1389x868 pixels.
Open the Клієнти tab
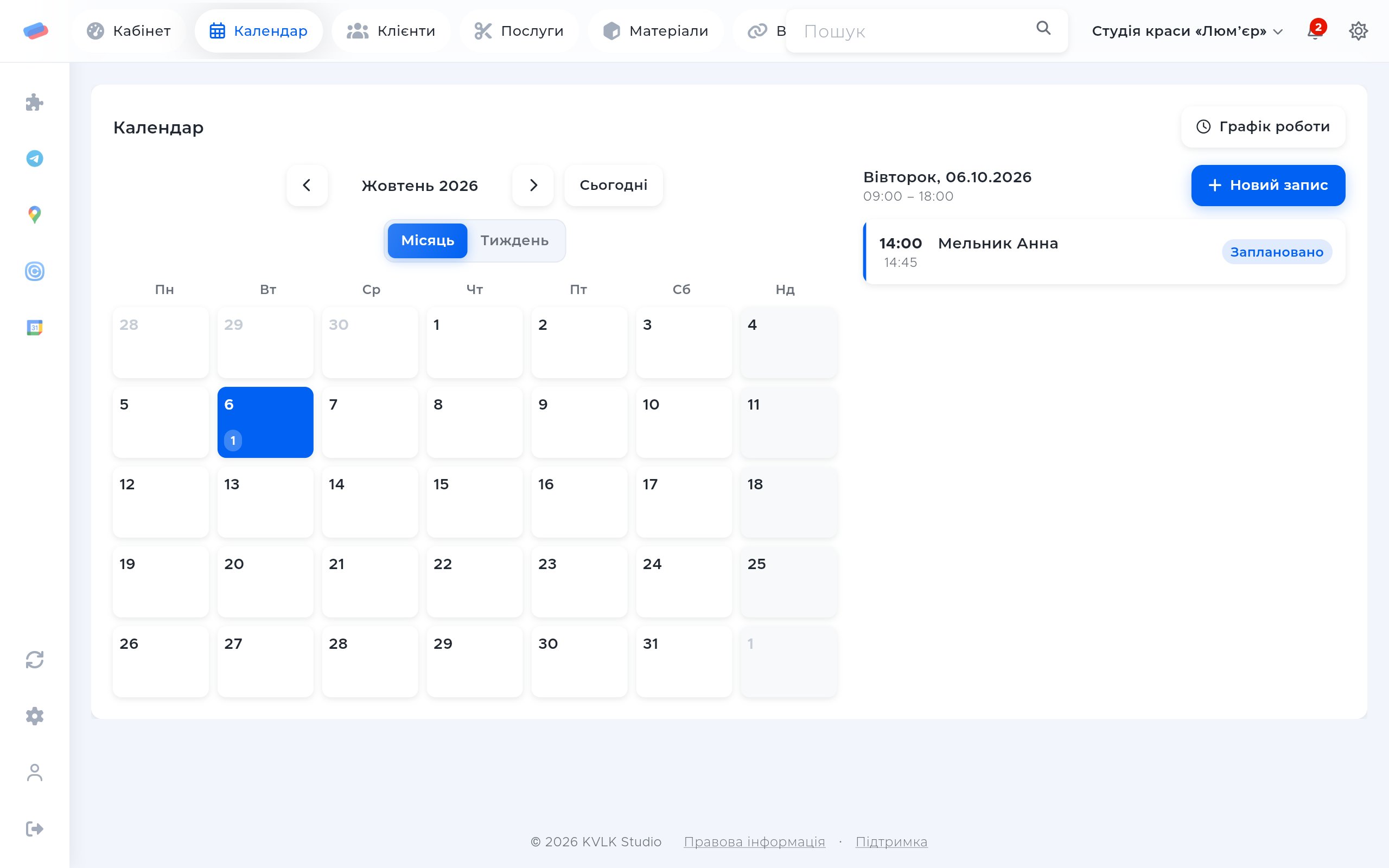(391, 31)
